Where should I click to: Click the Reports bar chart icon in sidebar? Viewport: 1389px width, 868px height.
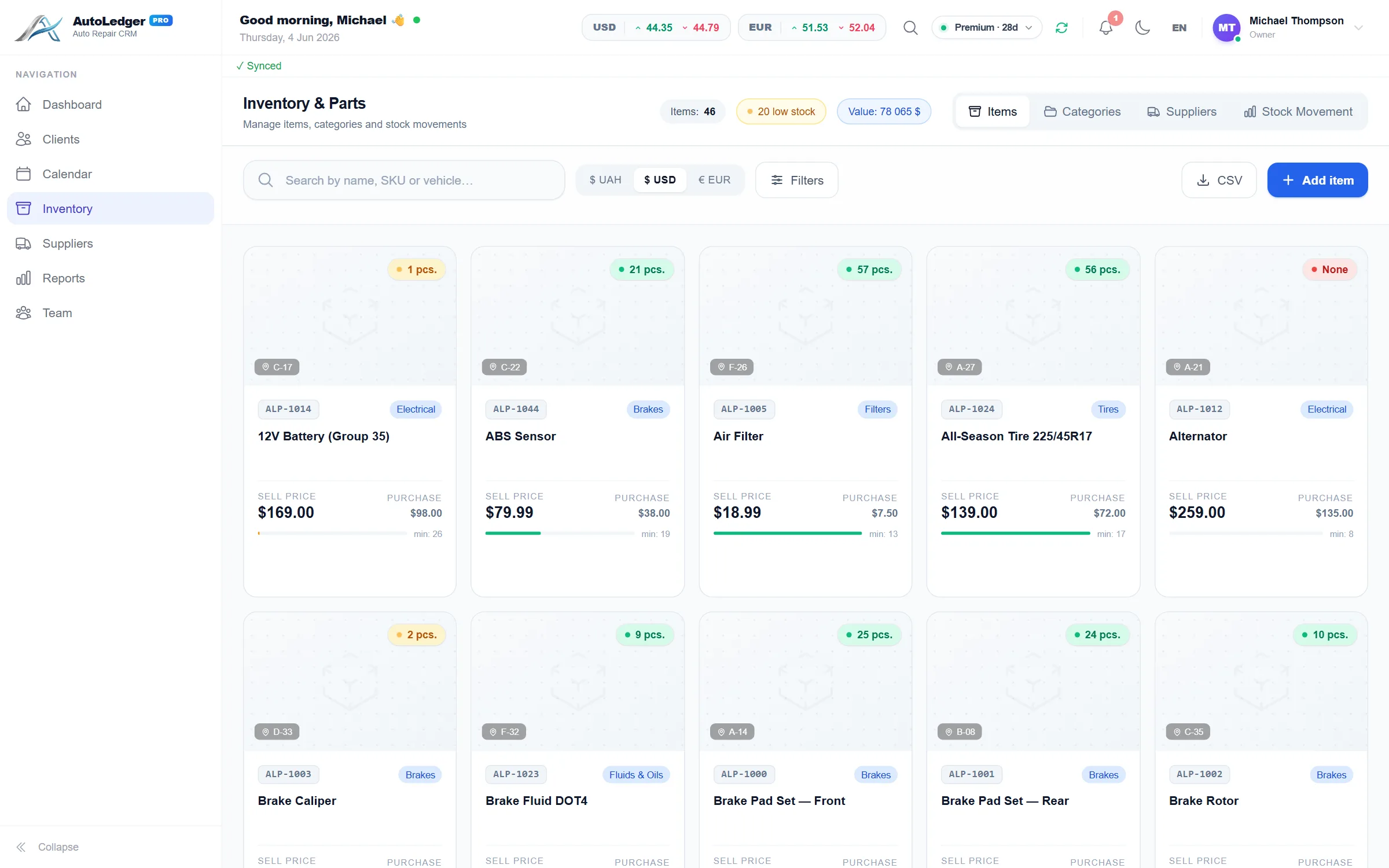pos(23,278)
